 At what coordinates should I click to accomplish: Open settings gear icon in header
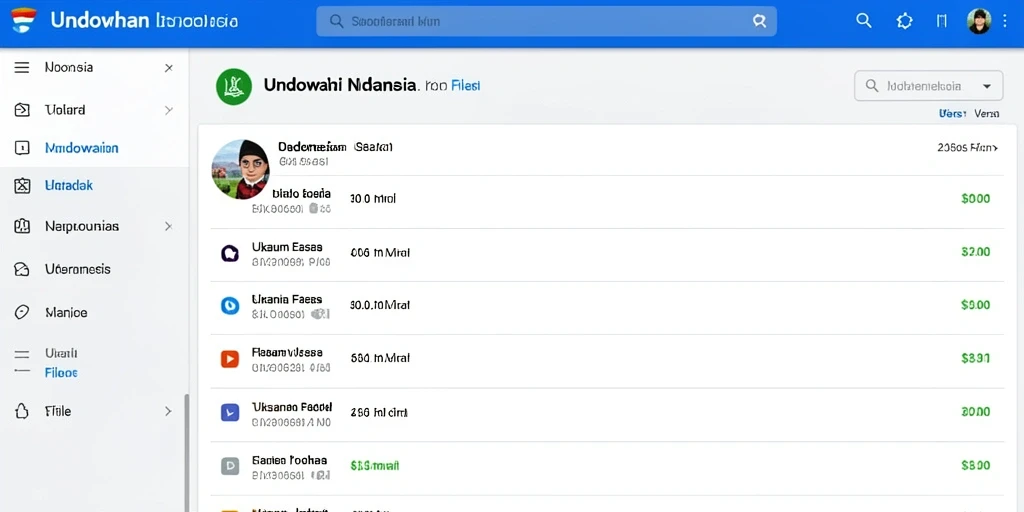pyautogui.click(x=904, y=21)
